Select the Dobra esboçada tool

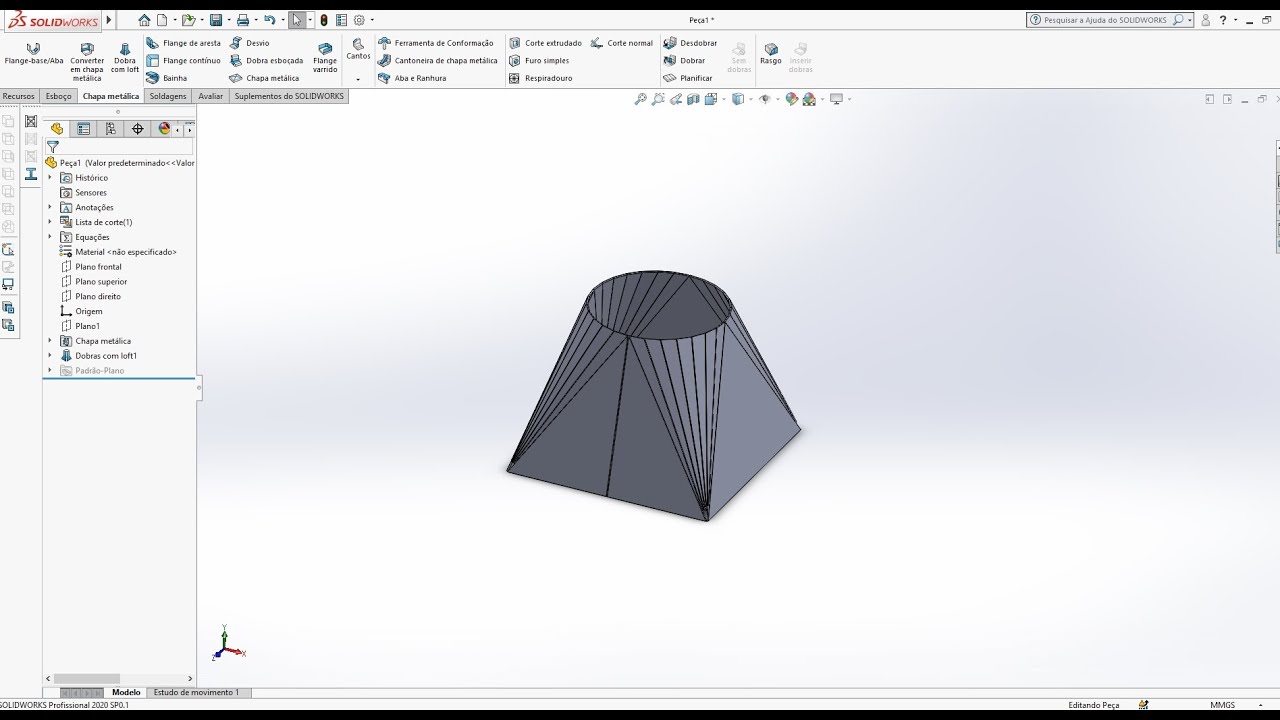pyautogui.click(x=266, y=60)
